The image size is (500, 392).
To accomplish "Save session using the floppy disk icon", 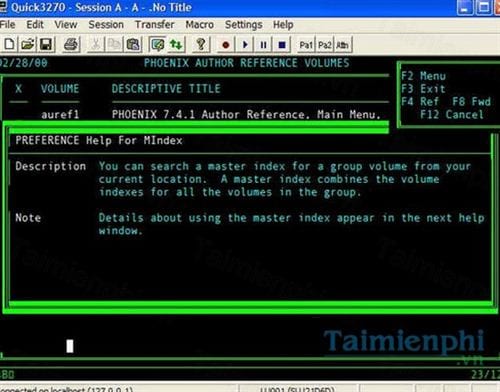I will point(46,45).
